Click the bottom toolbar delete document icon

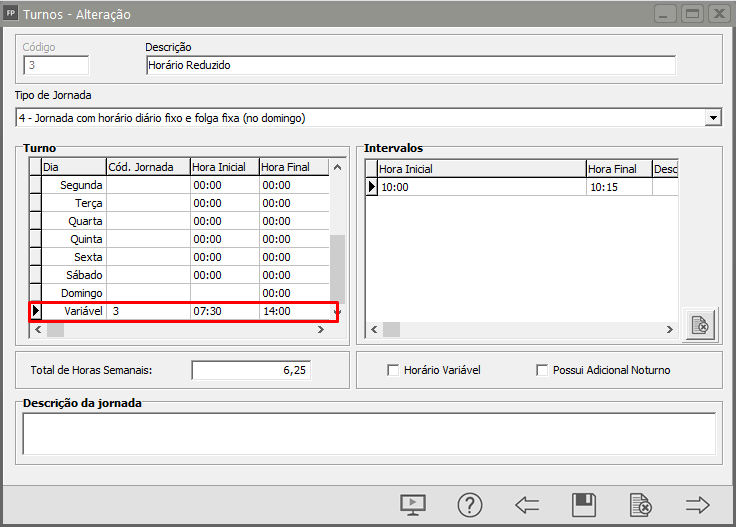(x=640, y=504)
